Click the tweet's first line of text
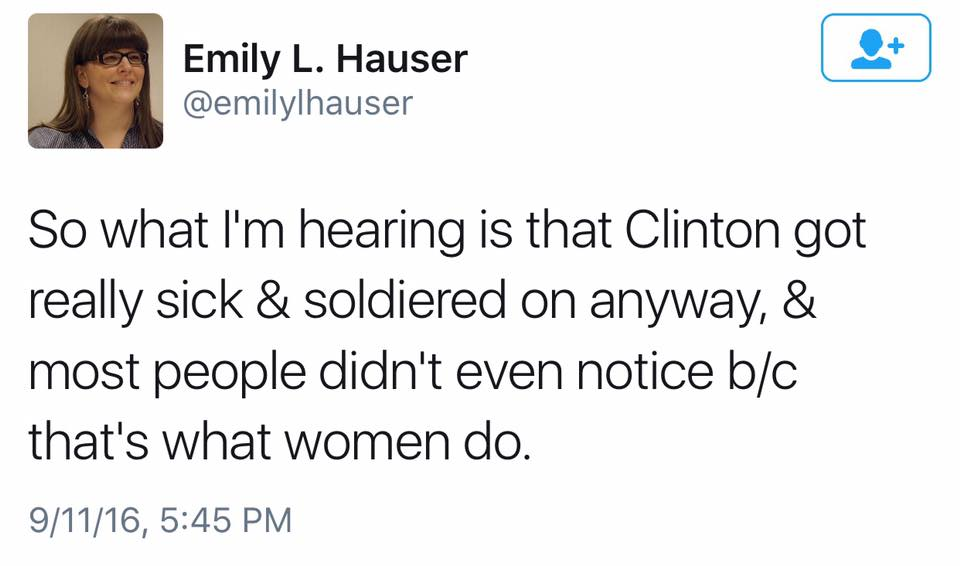This screenshot has width=960, height=566. click(446, 231)
